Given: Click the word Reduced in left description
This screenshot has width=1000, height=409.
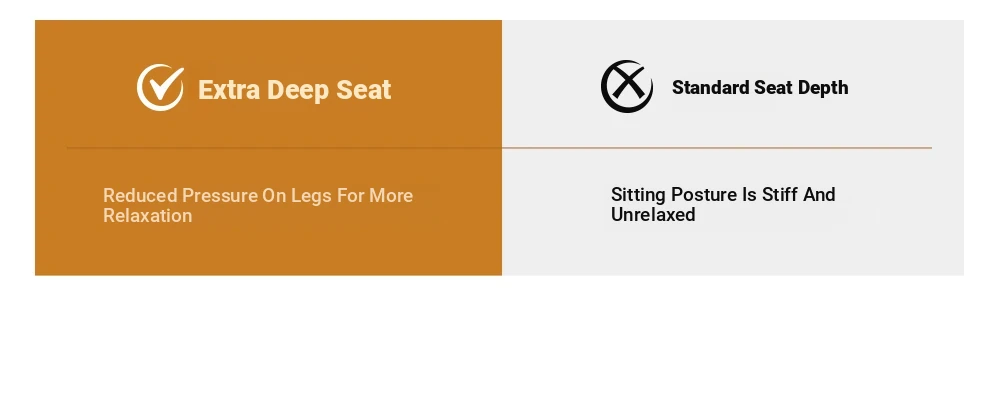Looking at the screenshot, I should [x=140, y=195].
